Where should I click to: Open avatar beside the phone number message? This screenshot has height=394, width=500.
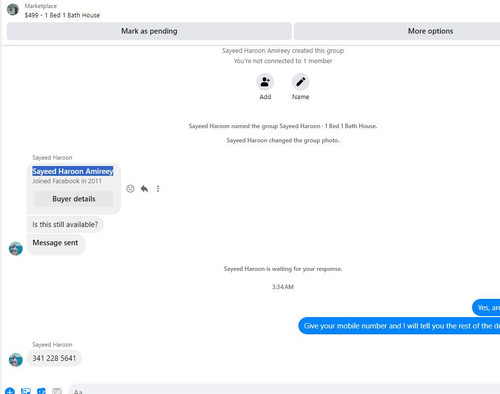(x=16, y=360)
